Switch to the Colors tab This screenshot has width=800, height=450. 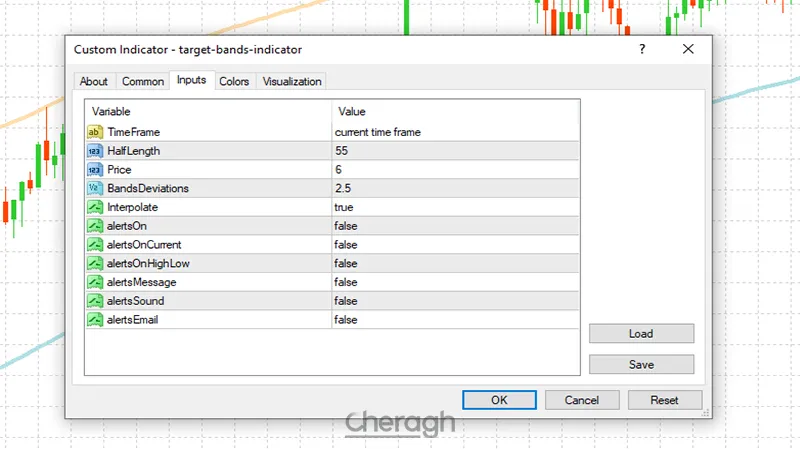click(x=234, y=82)
